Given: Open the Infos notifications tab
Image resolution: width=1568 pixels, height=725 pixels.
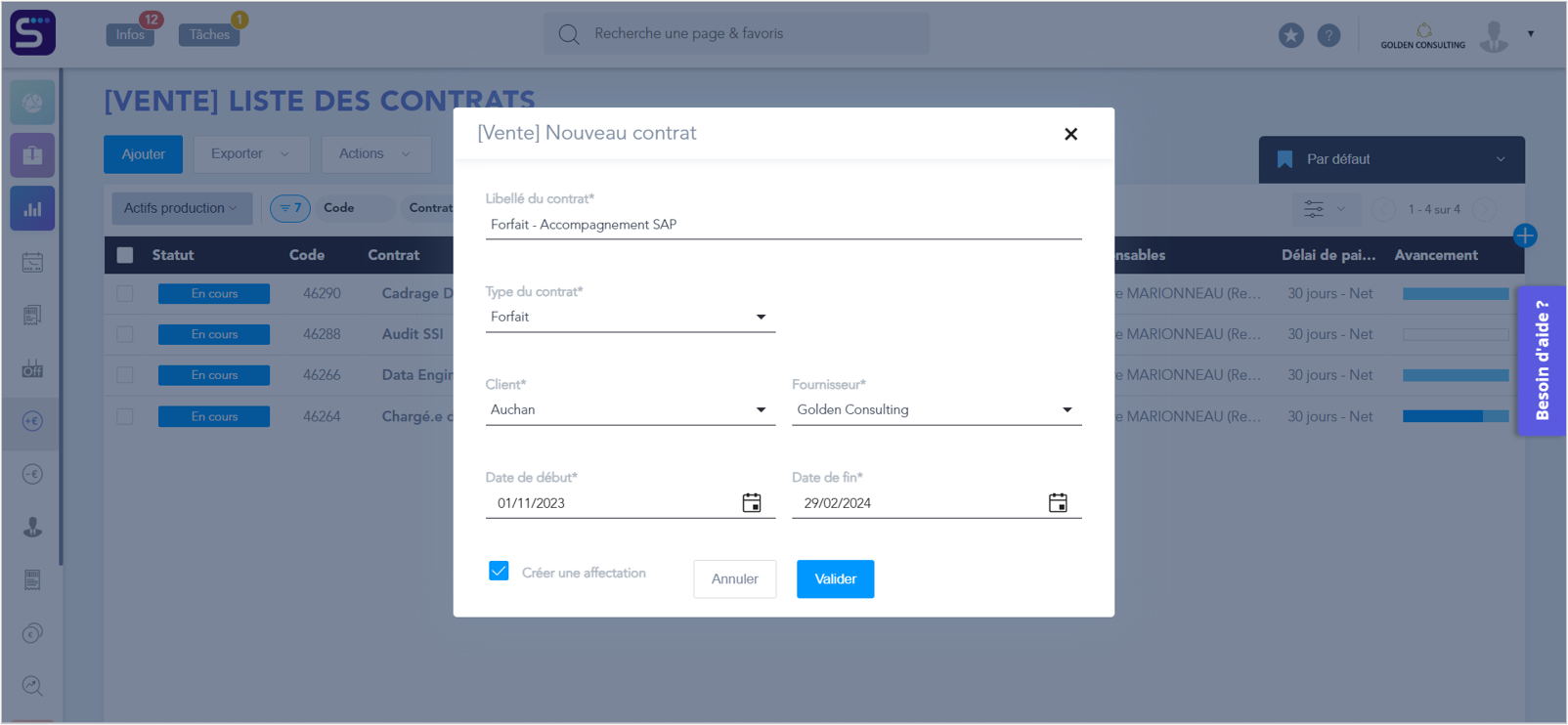Looking at the screenshot, I should coord(131,34).
